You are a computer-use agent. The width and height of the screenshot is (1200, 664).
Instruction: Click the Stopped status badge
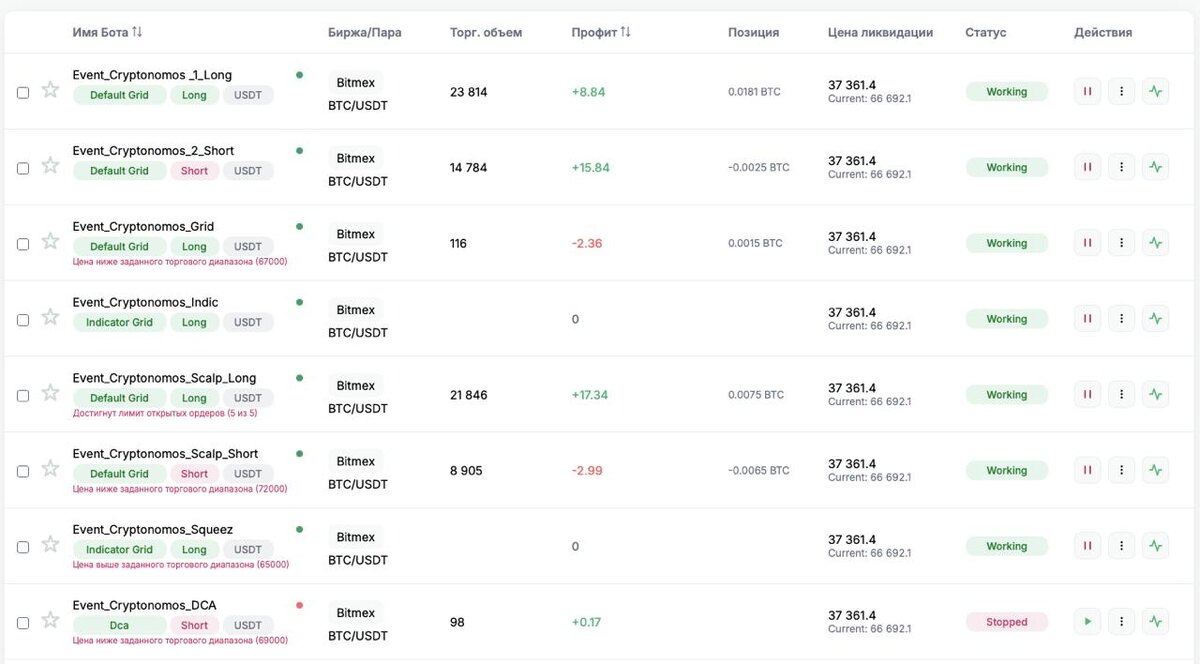(1006, 622)
